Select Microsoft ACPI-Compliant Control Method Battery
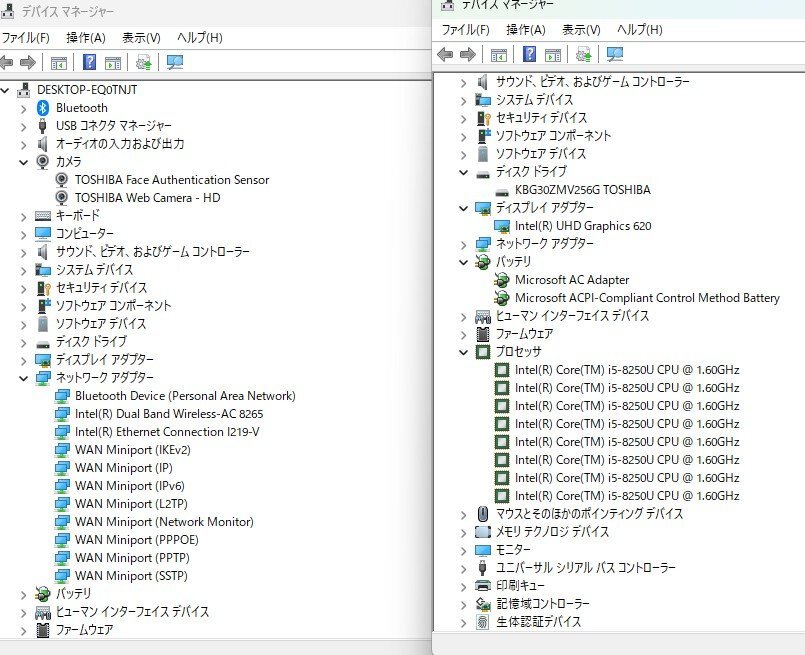805x655 pixels. [647, 298]
